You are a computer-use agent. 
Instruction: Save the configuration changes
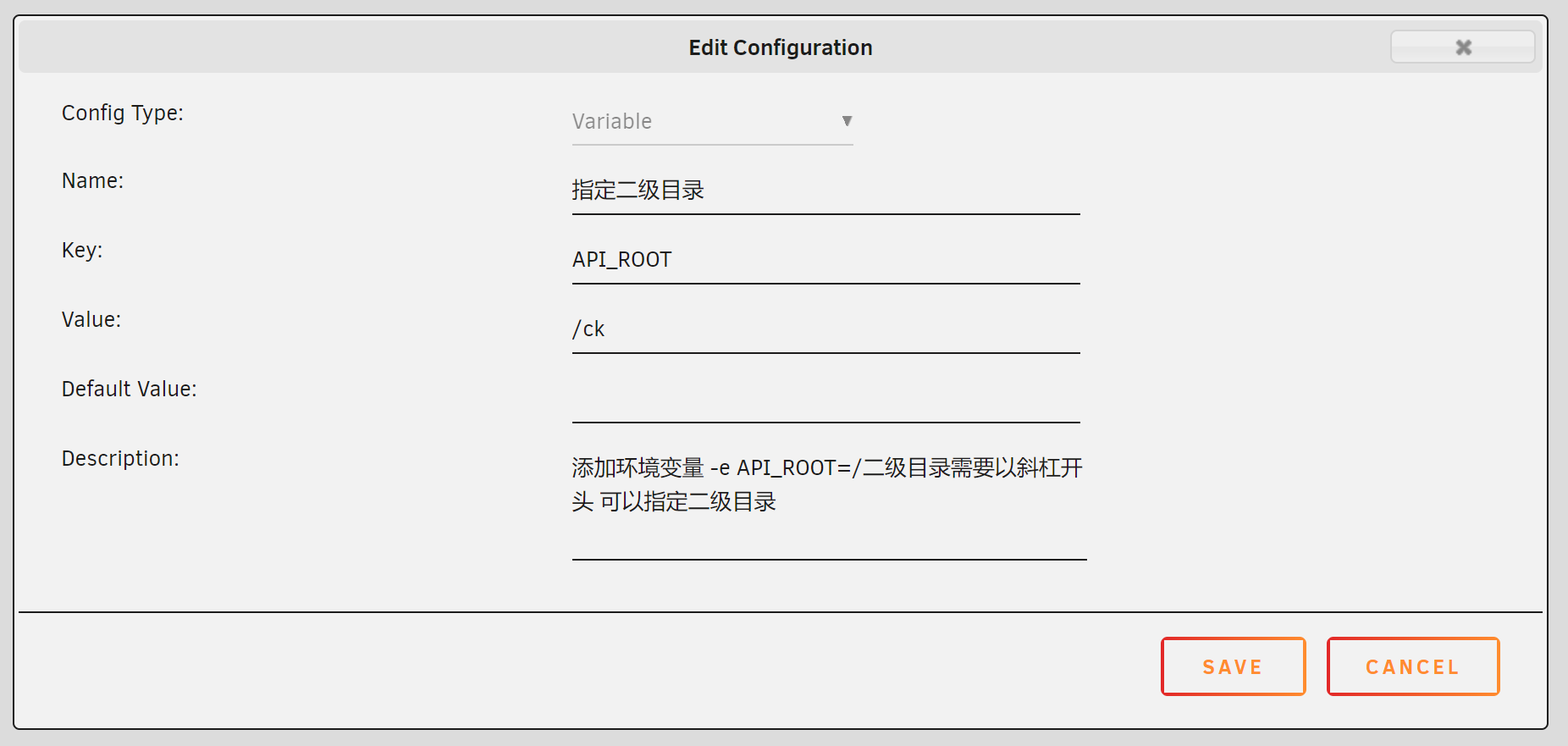point(1233,666)
